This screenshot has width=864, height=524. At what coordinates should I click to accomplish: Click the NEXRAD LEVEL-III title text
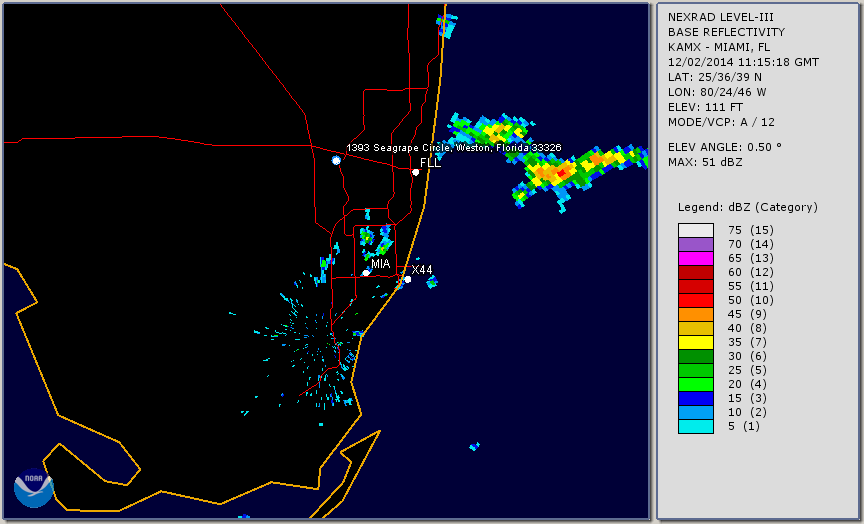coord(721,18)
